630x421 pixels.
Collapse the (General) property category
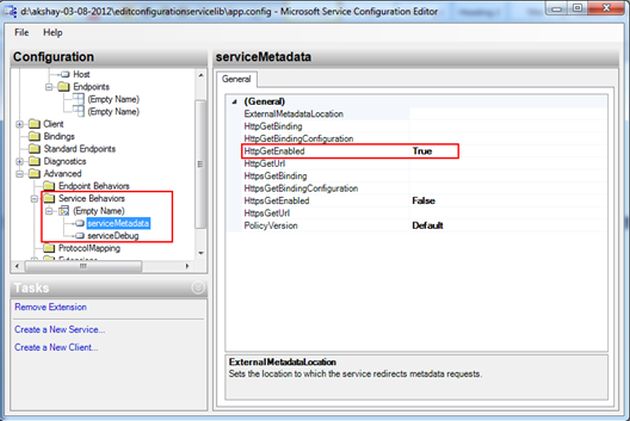[x=235, y=102]
